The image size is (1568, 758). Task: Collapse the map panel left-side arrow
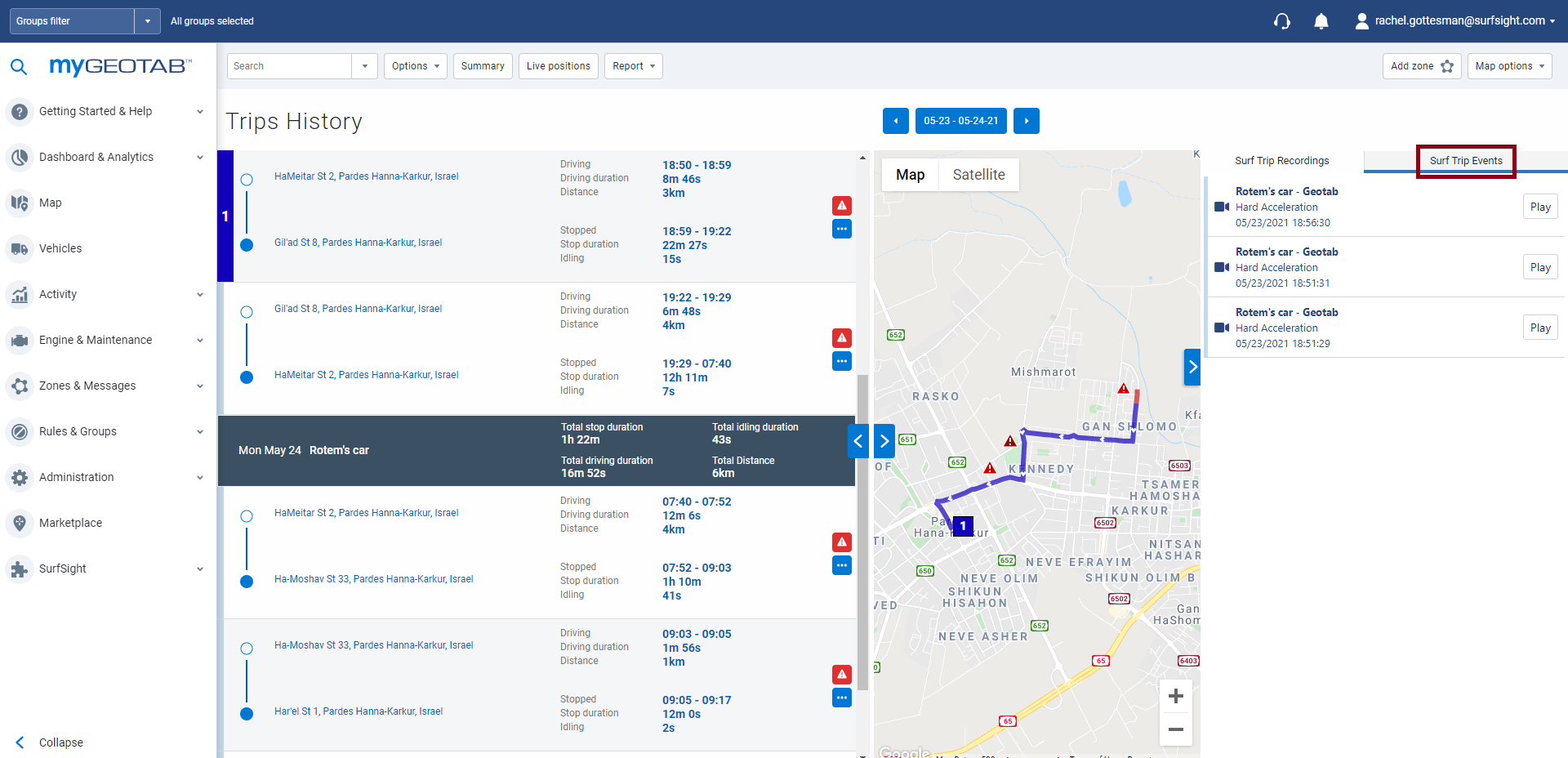(x=884, y=442)
